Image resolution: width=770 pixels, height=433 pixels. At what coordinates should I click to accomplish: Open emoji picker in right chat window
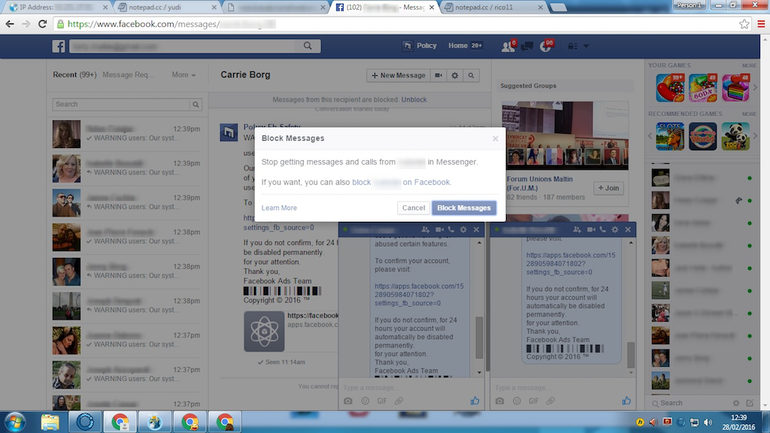pos(517,401)
